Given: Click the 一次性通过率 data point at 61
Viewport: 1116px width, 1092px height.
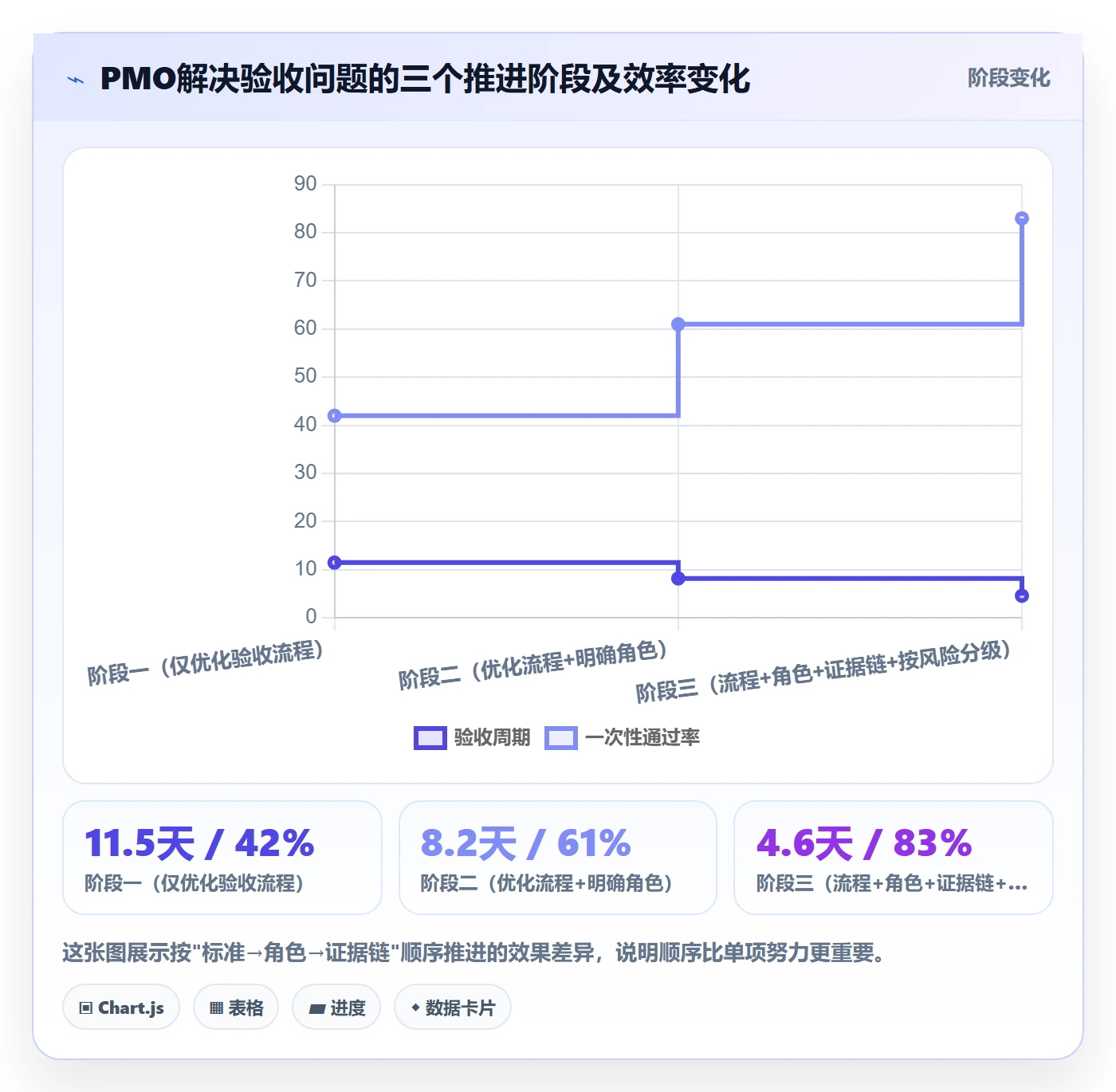Looking at the screenshot, I should (x=678, y=324).
